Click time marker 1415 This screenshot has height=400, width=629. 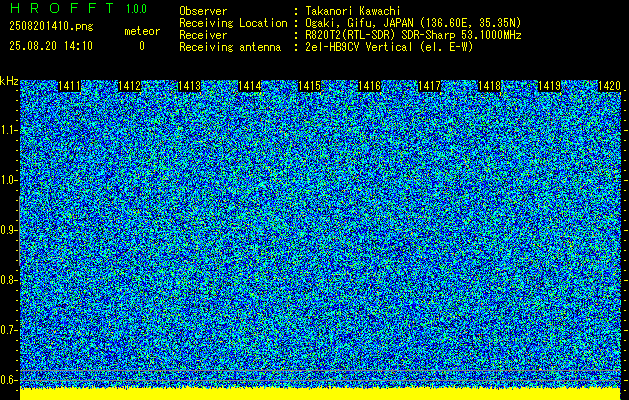click(x=310, y=86)
